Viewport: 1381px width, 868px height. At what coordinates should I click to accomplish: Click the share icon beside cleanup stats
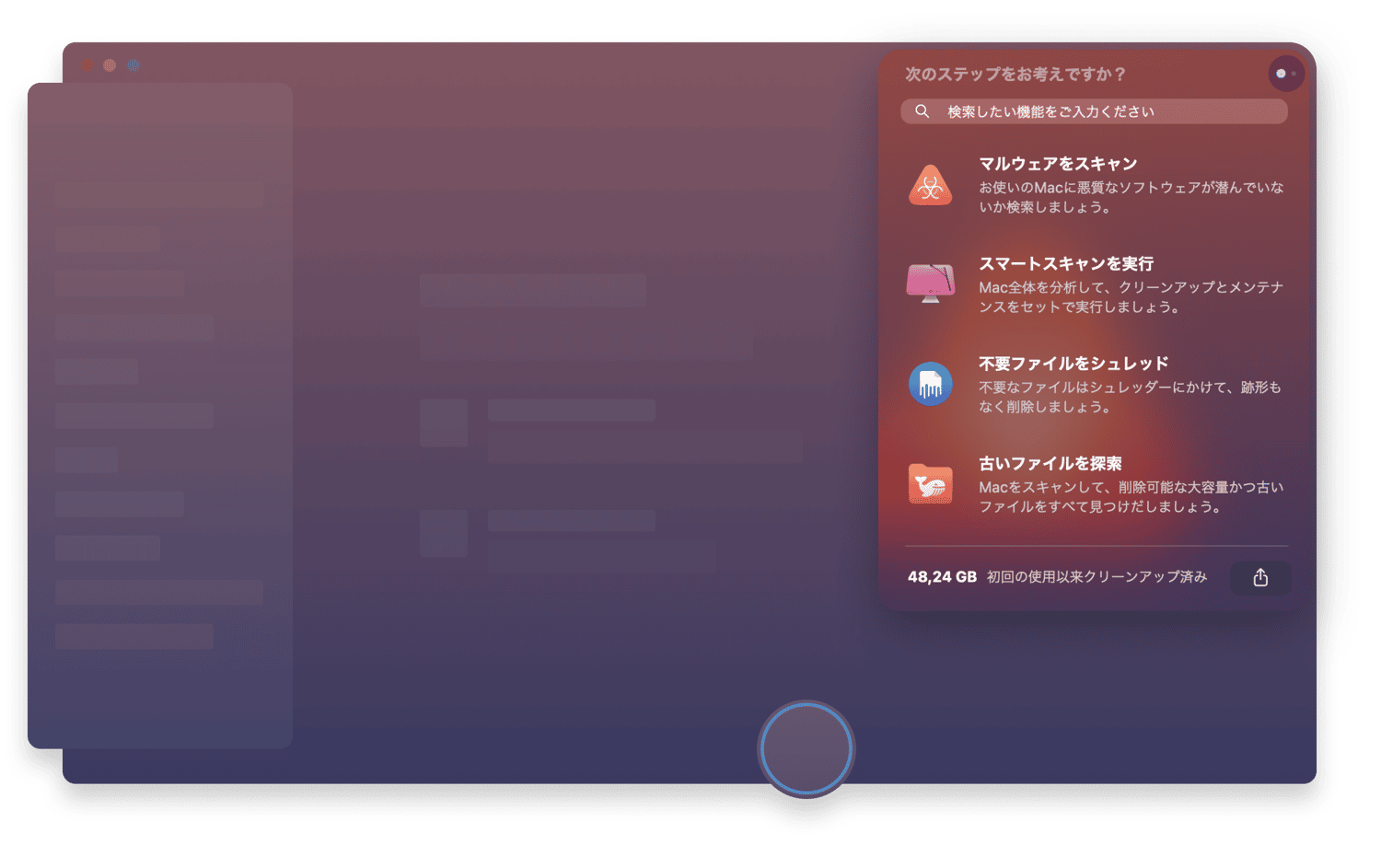[x=1260, y=577]
